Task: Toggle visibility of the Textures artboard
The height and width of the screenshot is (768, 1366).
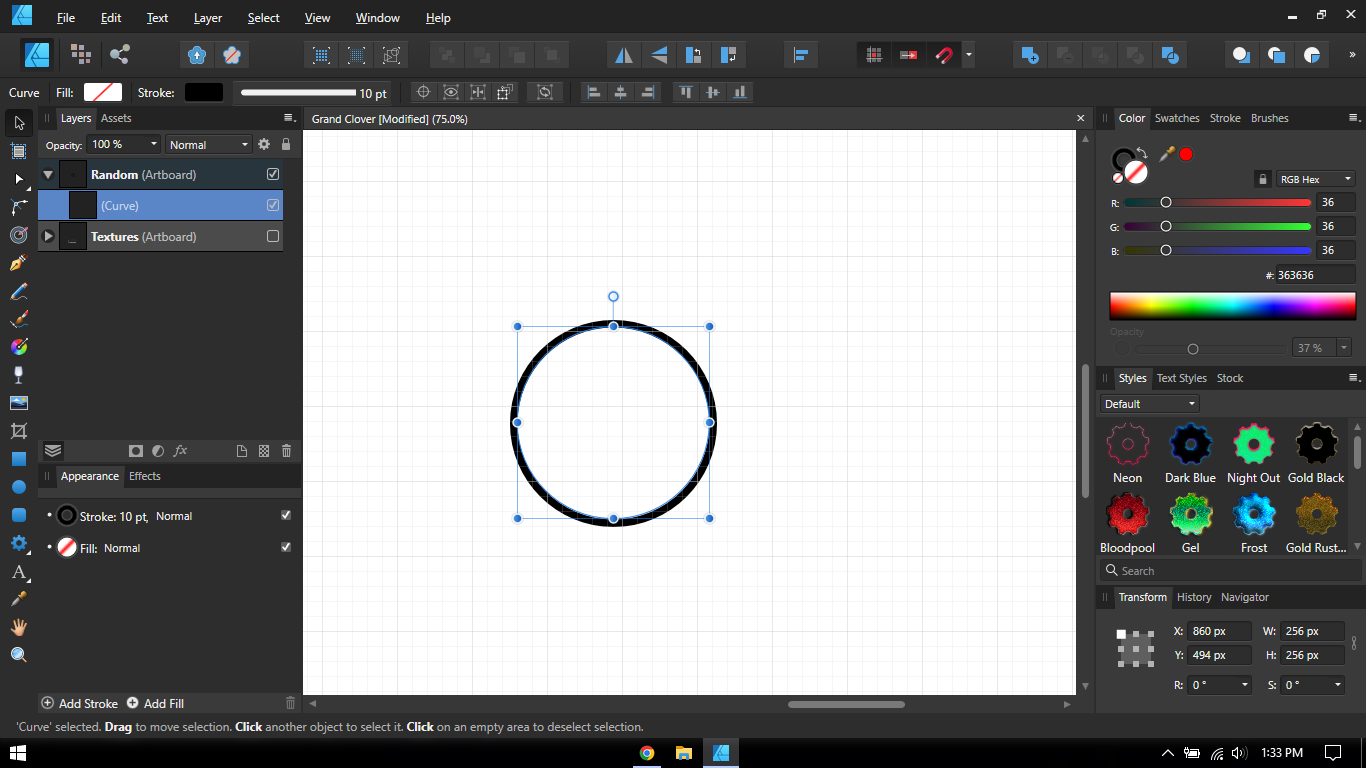Action: (272, 236)
